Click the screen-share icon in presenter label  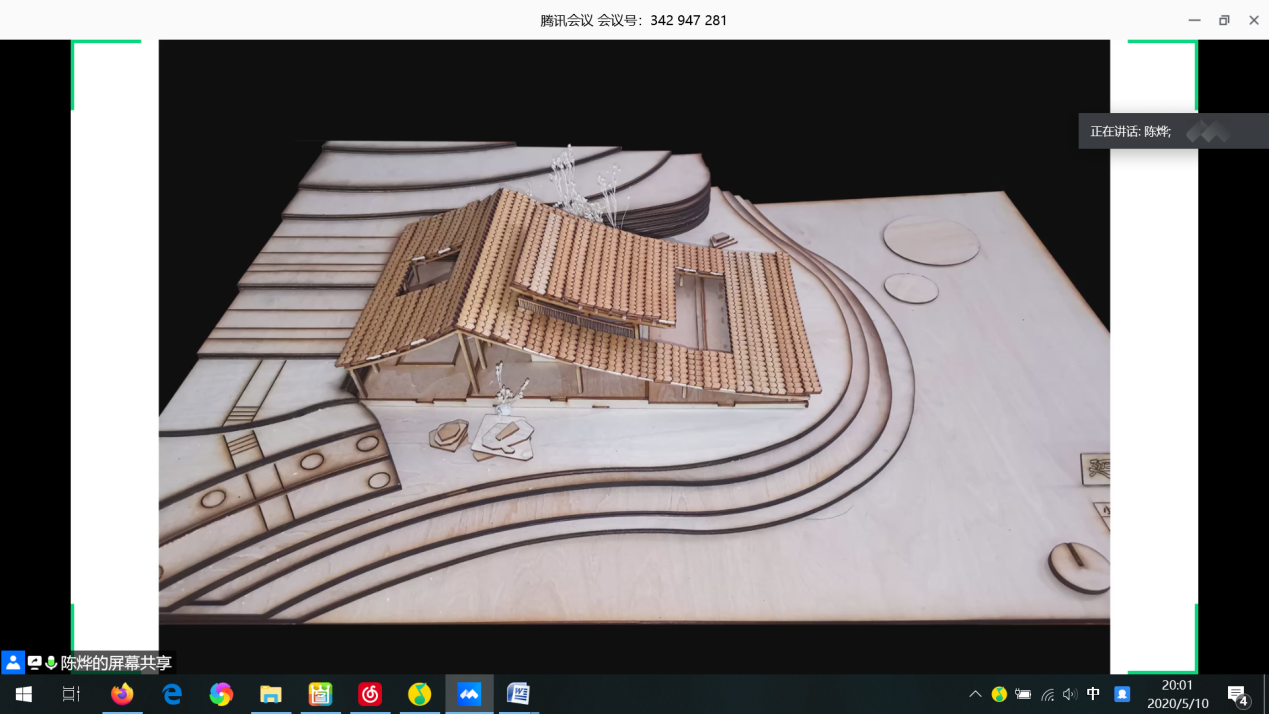click(35, 662)
